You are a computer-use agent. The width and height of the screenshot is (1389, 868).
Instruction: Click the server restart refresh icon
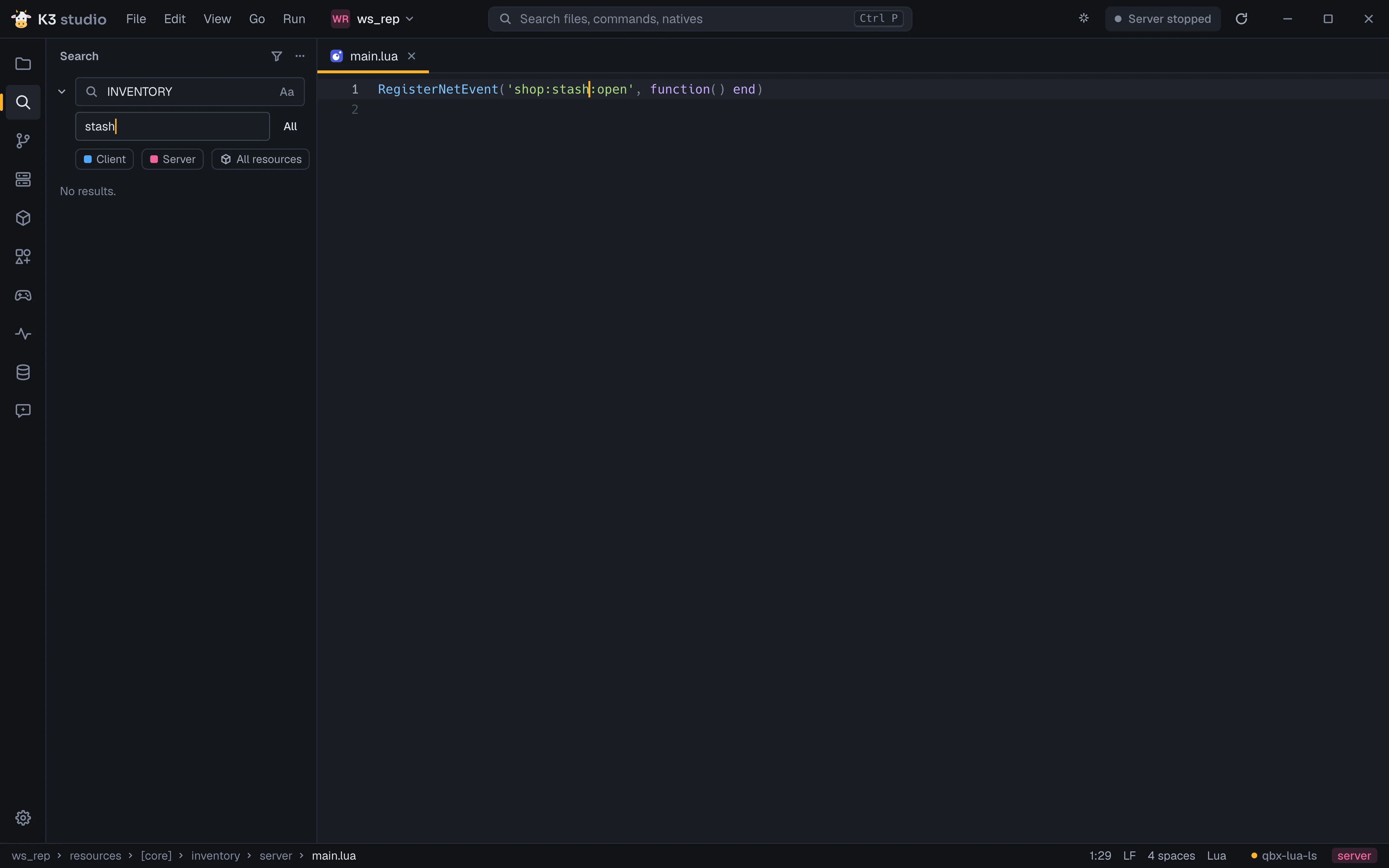coord(1241,19)
